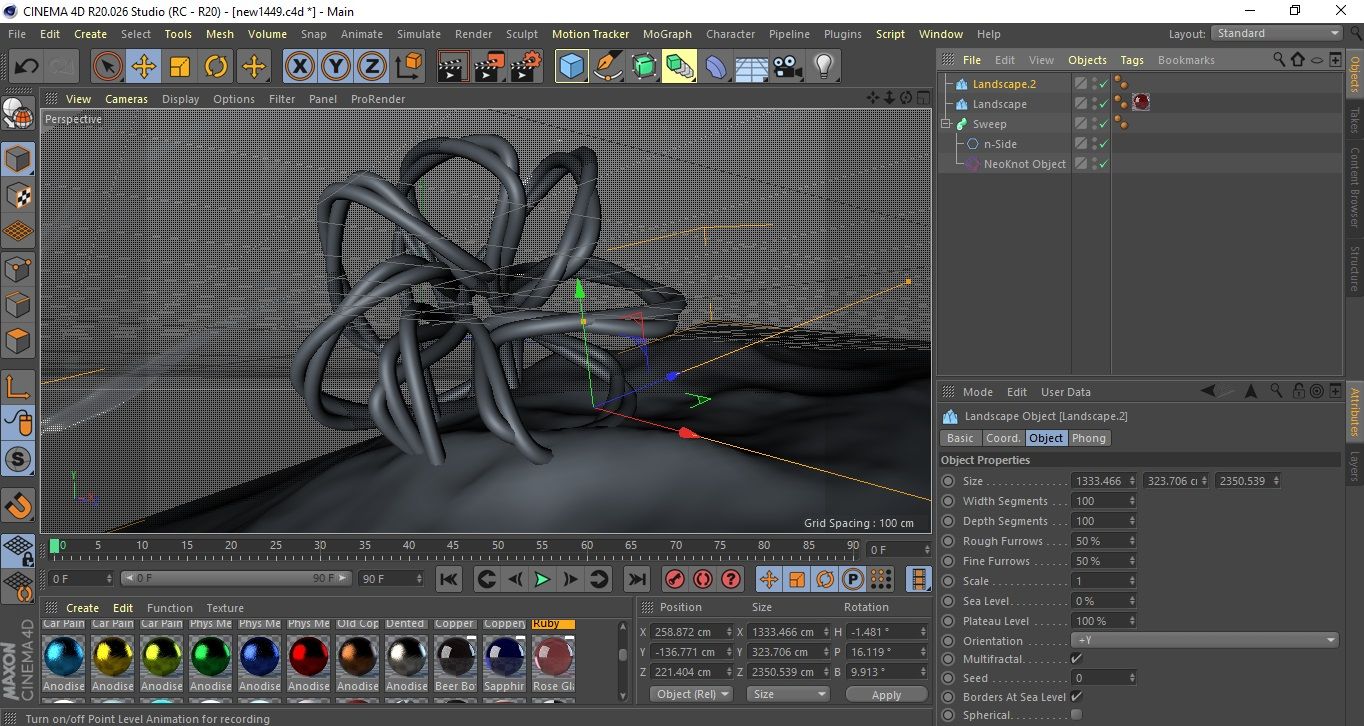This screenshot has width=1364, height=726.
Task: Disable Borders At Sea Level checkbox
Action: click(1076, 697)
